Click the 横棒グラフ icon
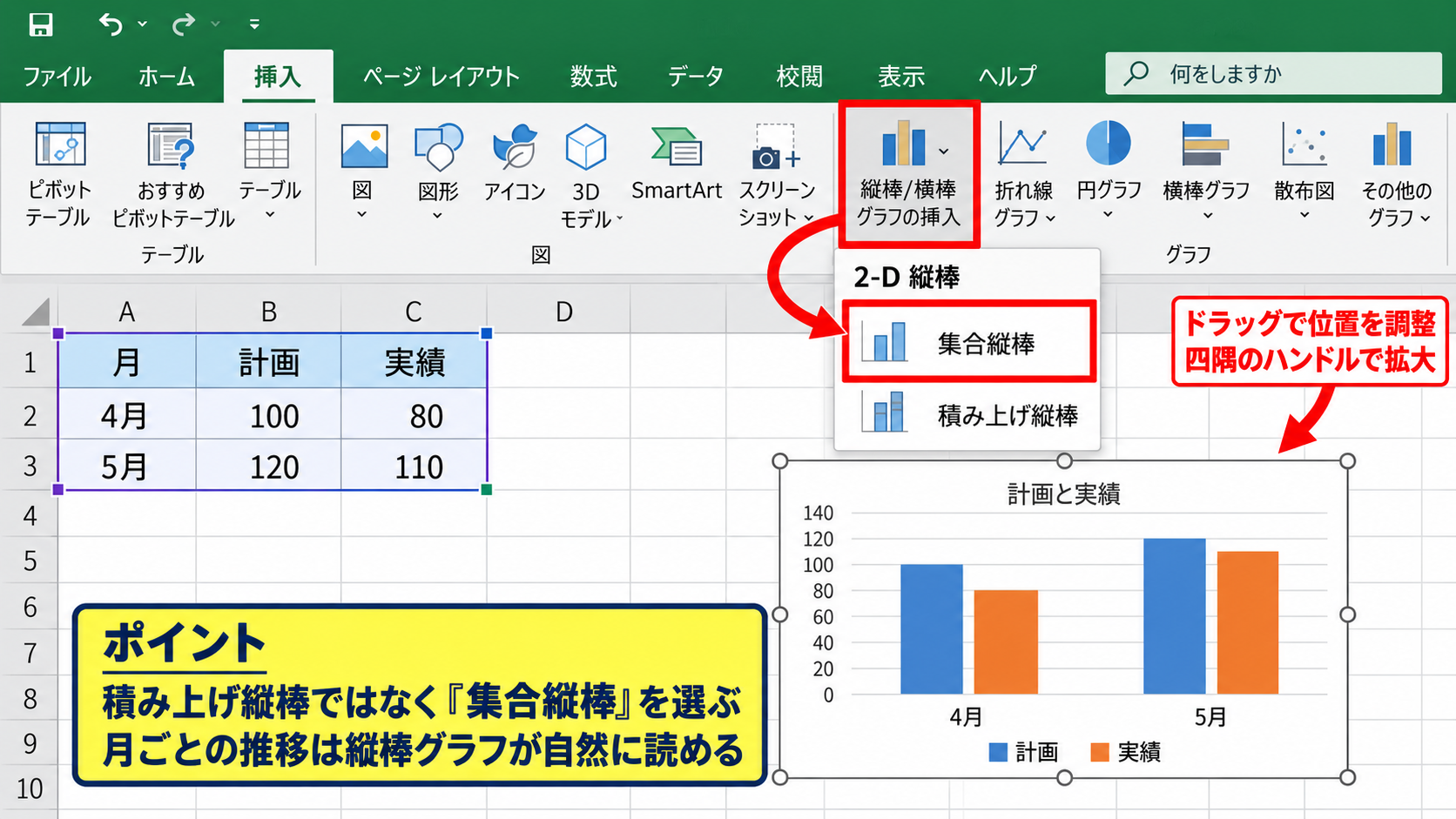The width and height of the screenshot is (1456, 819). pos(1205,143)
